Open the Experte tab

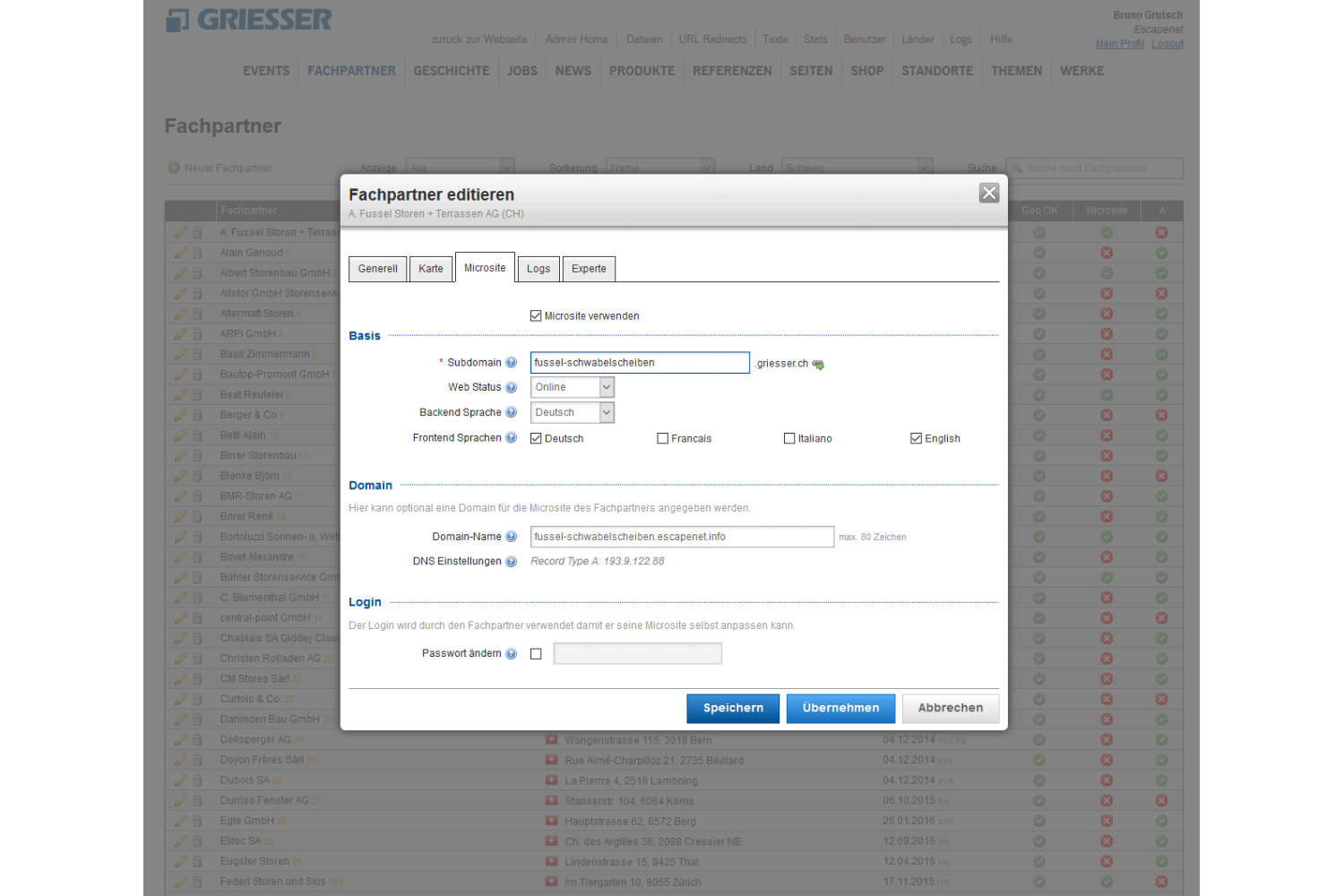coord(589,269)
